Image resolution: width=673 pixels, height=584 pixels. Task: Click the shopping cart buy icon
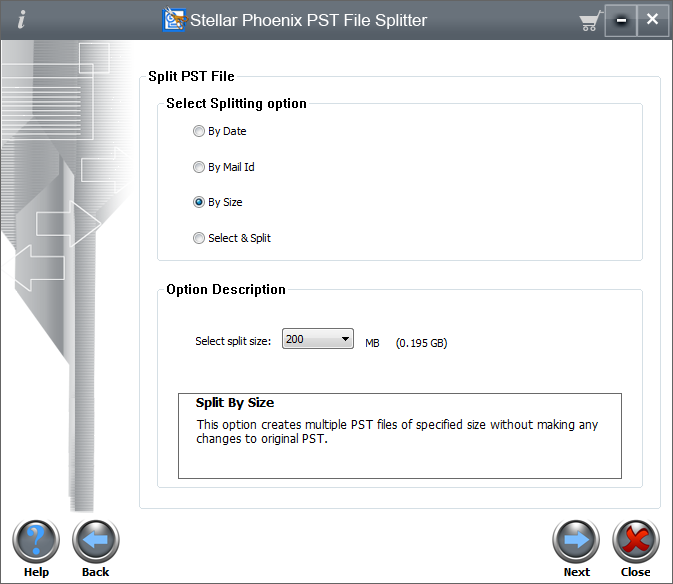tap(590, 21)
